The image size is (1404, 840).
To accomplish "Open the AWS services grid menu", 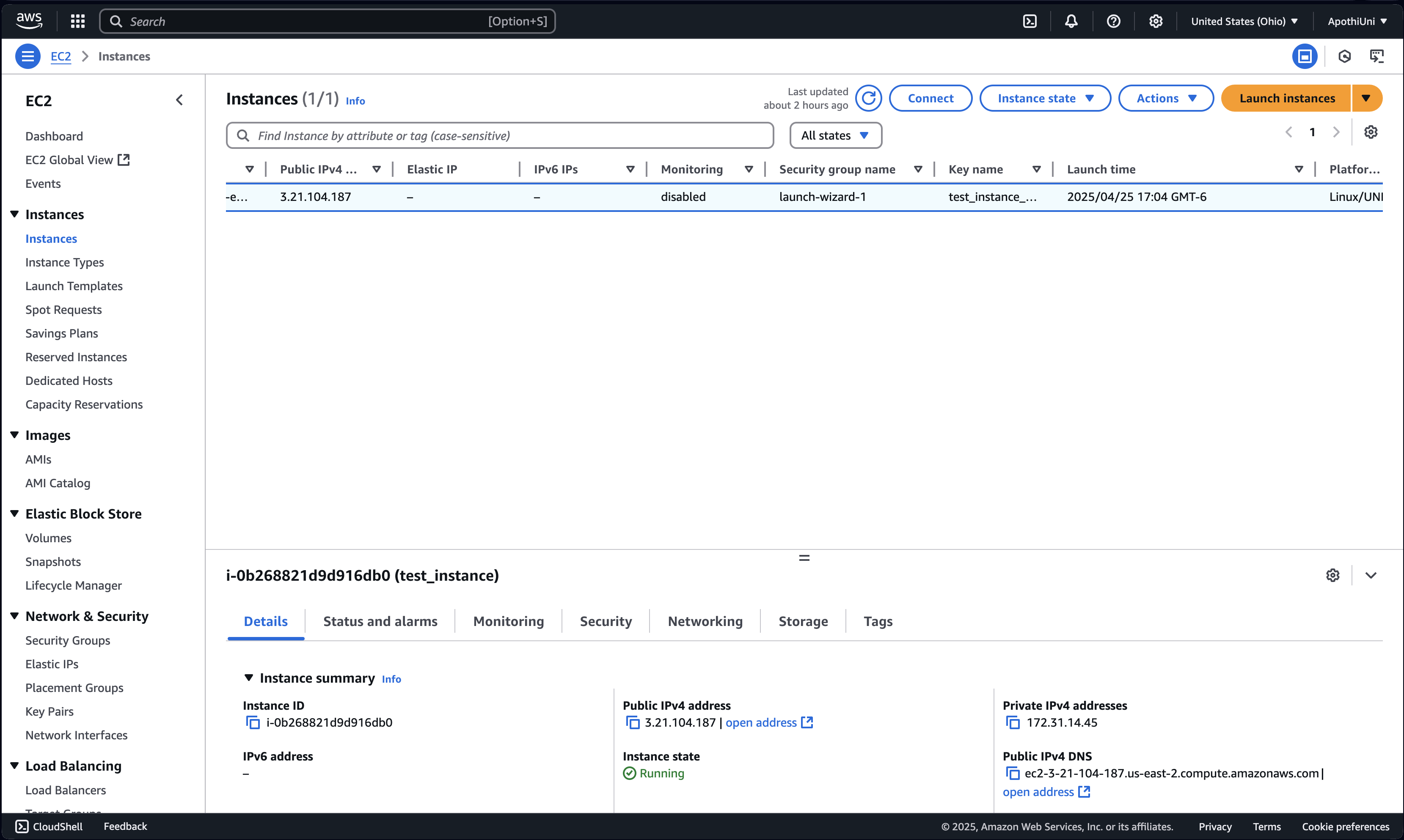I will [x=77, y=21].
